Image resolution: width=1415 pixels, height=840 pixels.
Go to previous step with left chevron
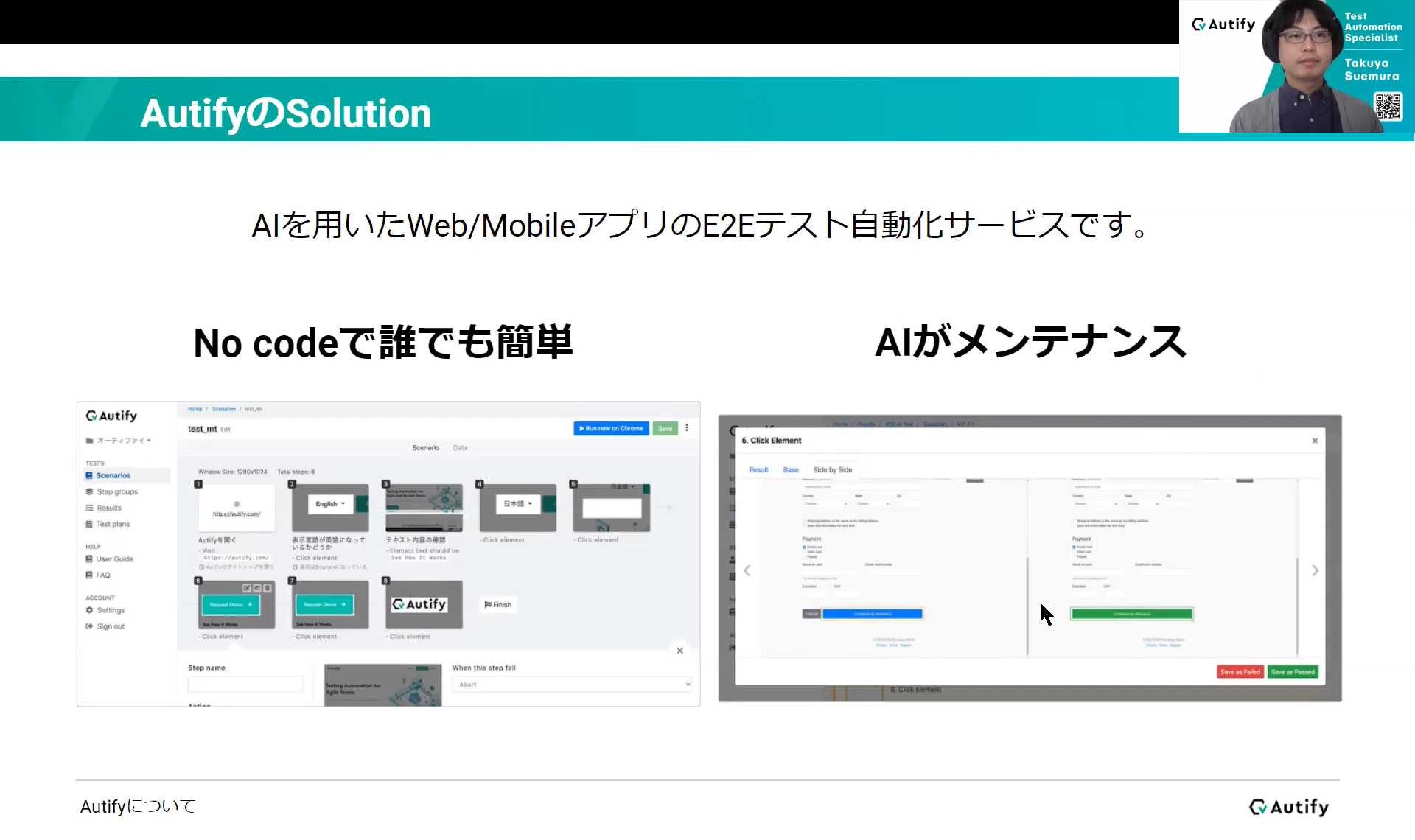click(747, 570)
